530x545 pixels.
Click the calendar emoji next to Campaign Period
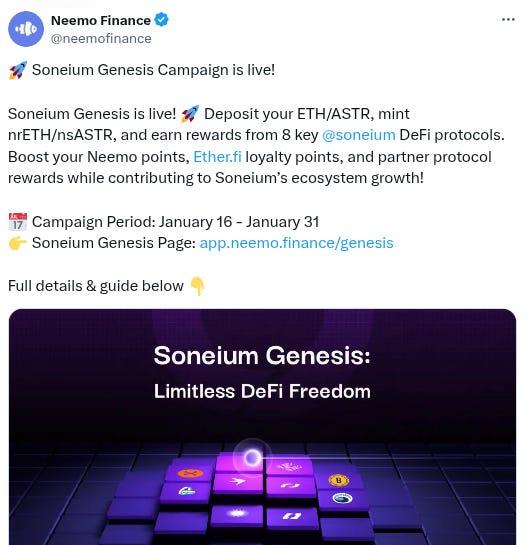pos(18,222)
